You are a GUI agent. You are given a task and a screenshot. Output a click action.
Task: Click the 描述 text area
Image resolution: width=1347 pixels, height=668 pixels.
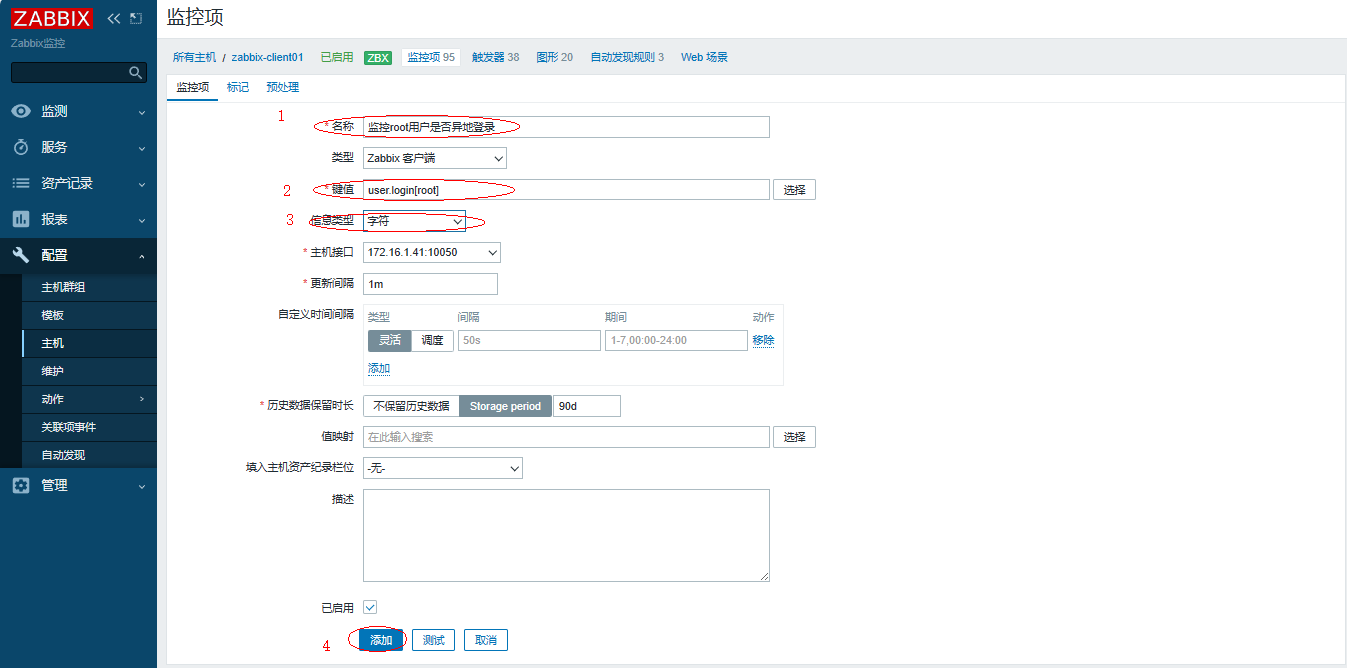566,535
